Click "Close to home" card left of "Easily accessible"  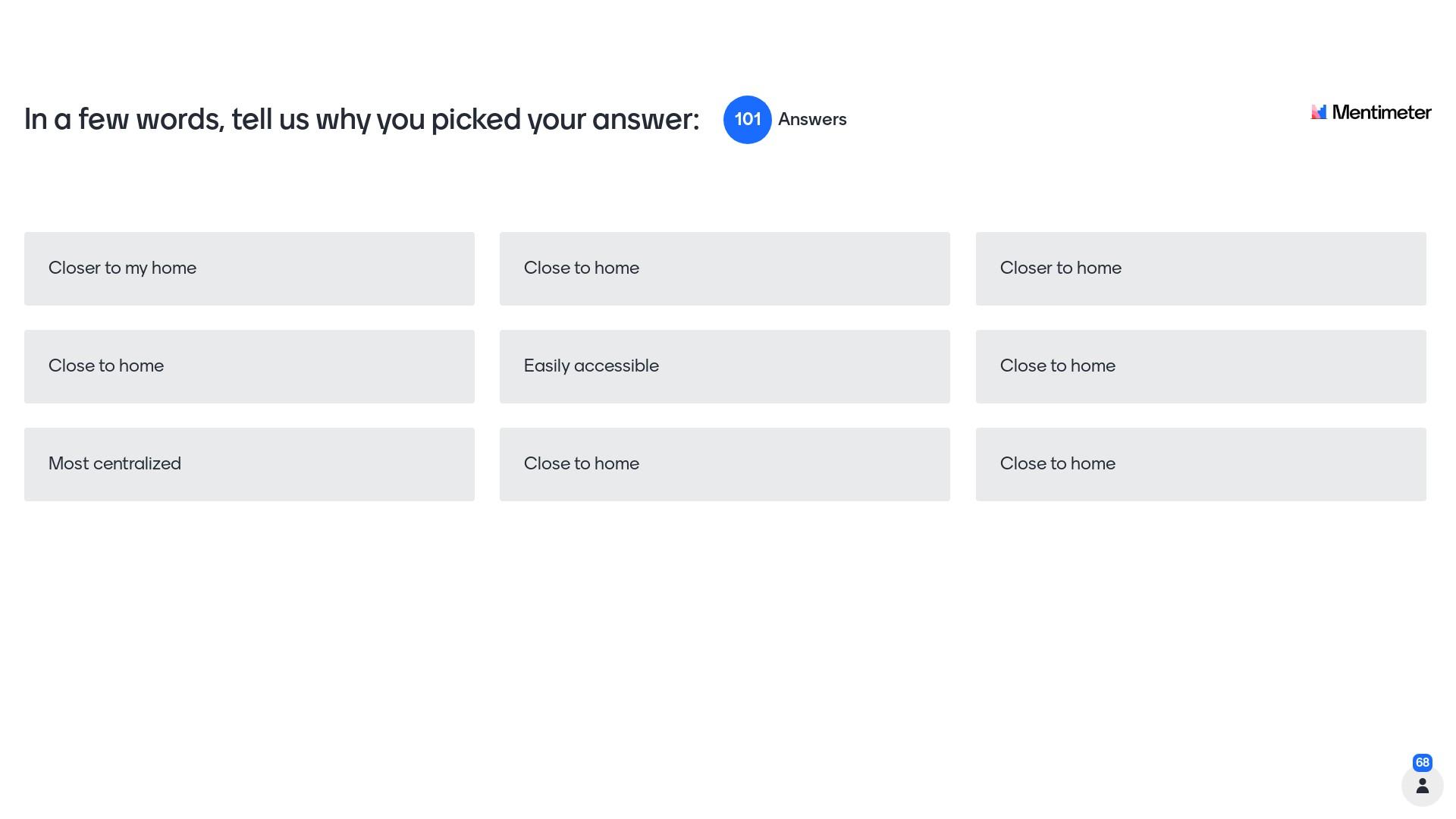pos(249,366)
